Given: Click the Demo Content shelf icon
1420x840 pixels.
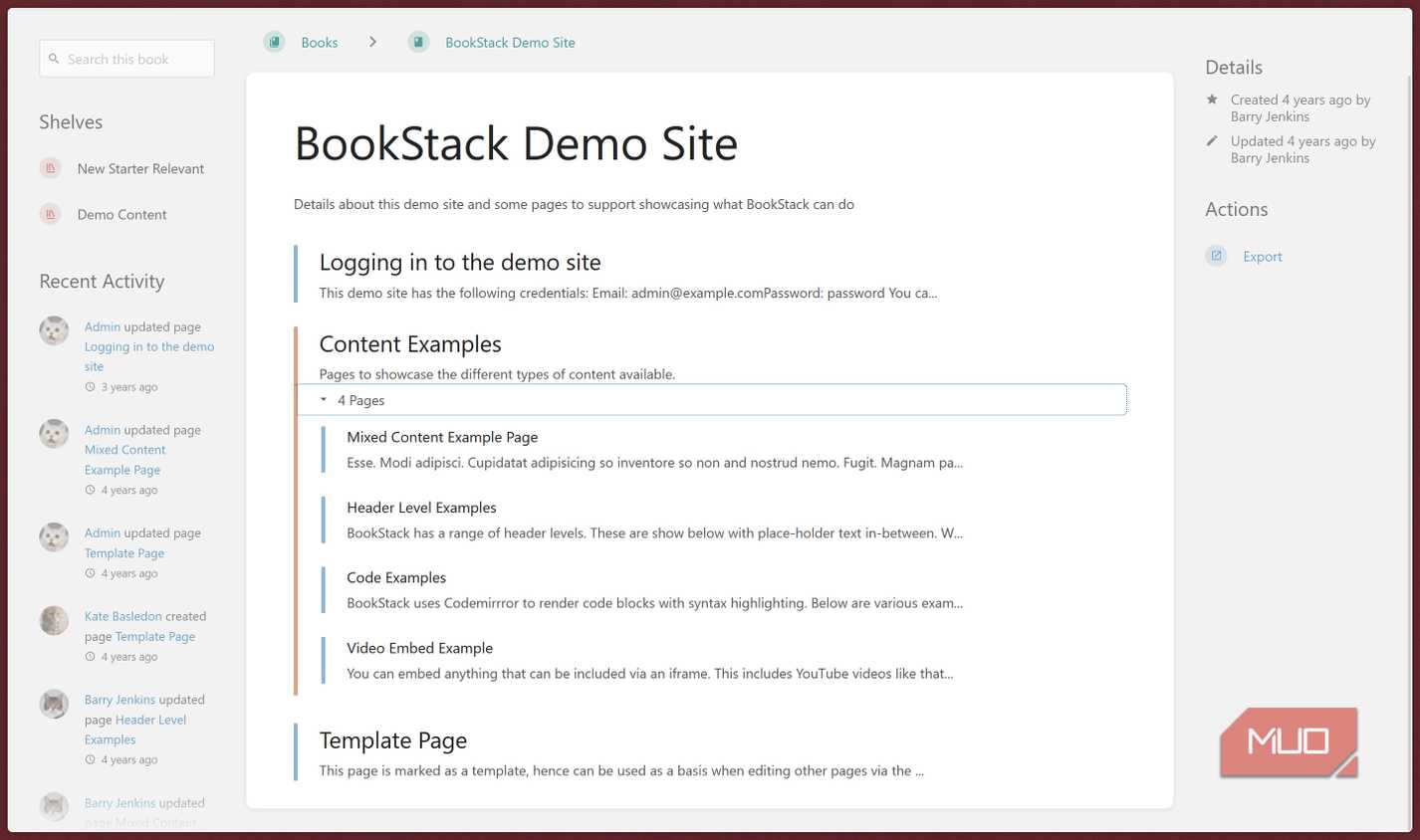Looking at the screenshot, I should tap(50, 214).
